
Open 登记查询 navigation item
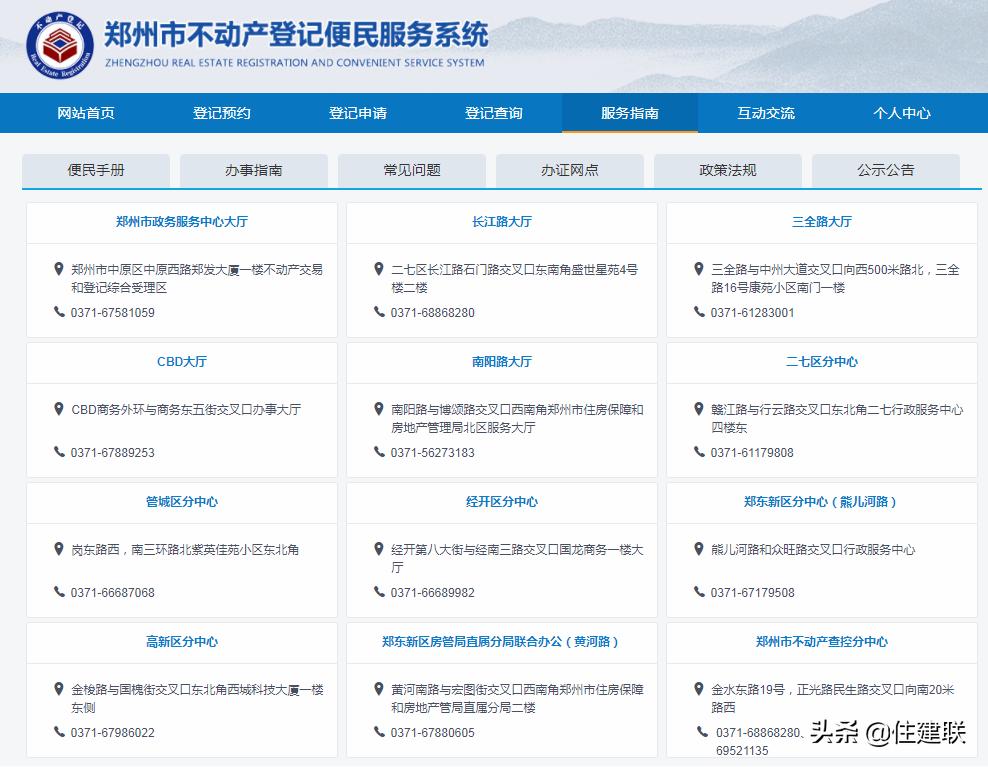click(494, 113)
